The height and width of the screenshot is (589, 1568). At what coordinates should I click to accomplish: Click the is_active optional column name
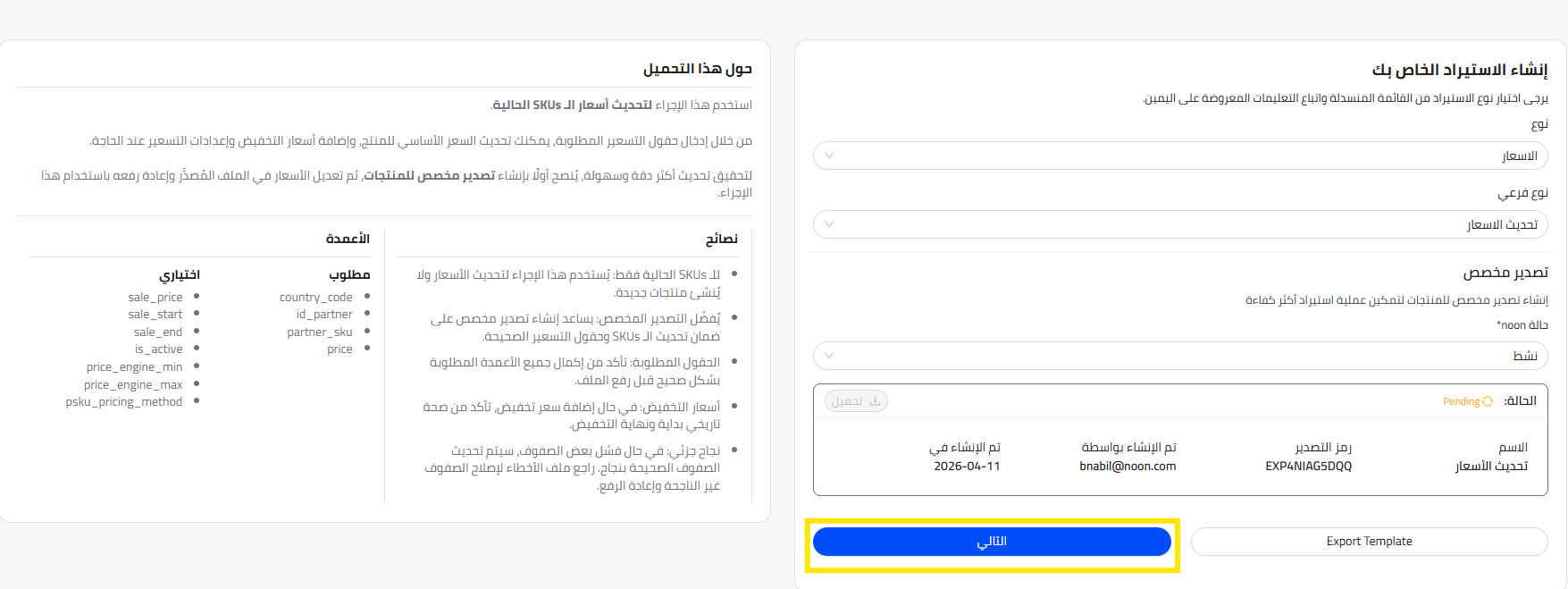click(158, 349)
